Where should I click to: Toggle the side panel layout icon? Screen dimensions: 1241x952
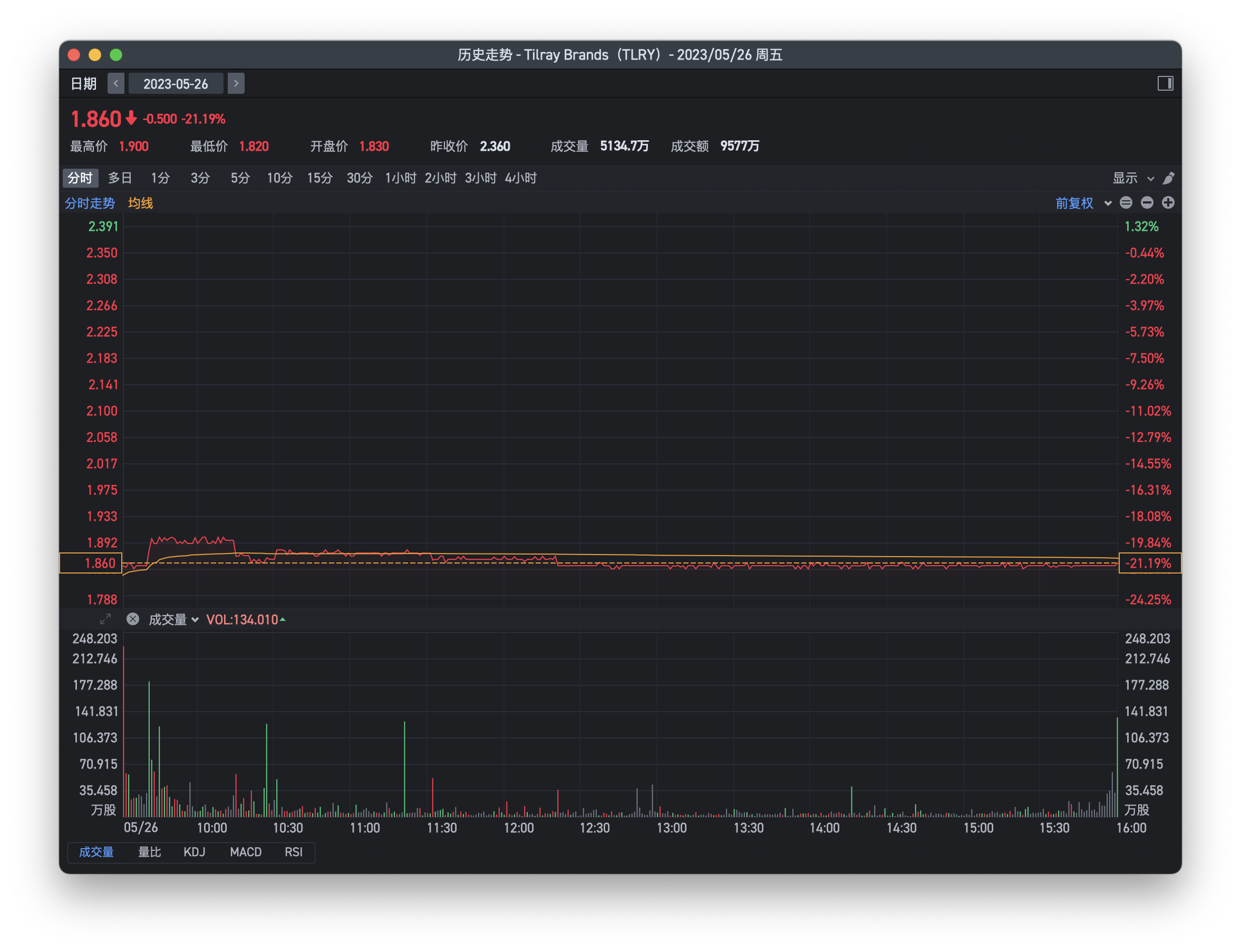coord(1165,83)
